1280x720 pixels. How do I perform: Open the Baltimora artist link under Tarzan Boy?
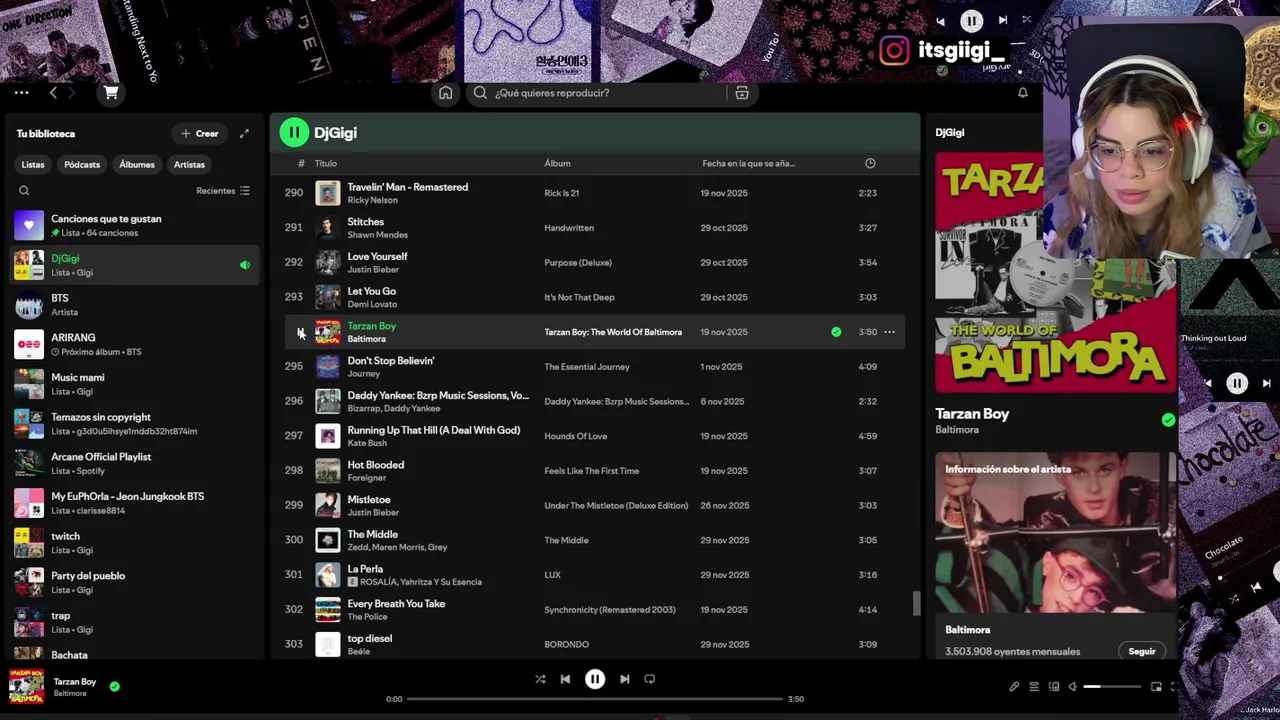click(957, 430)
